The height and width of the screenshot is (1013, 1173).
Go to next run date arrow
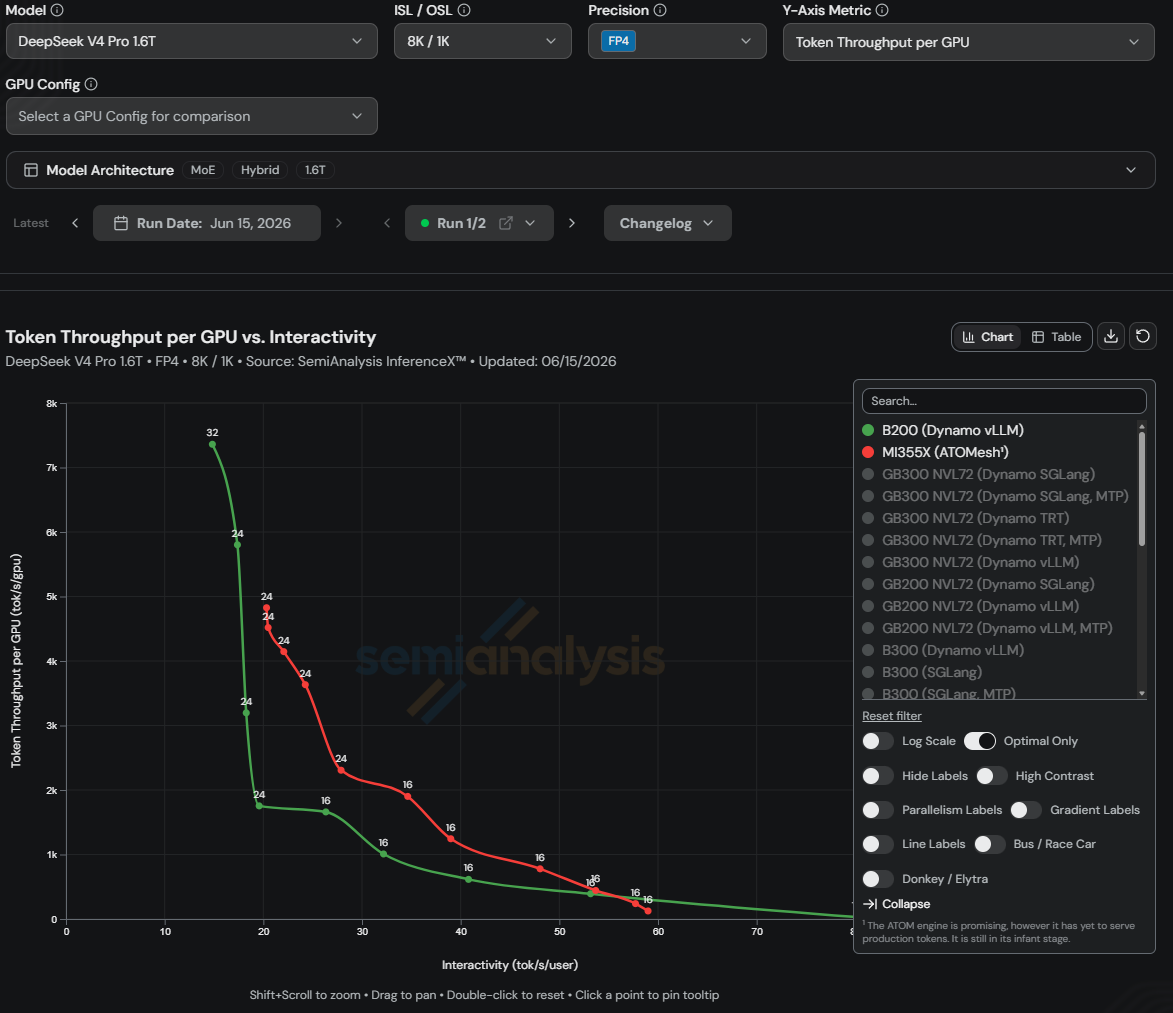click(x=339, y=224)
